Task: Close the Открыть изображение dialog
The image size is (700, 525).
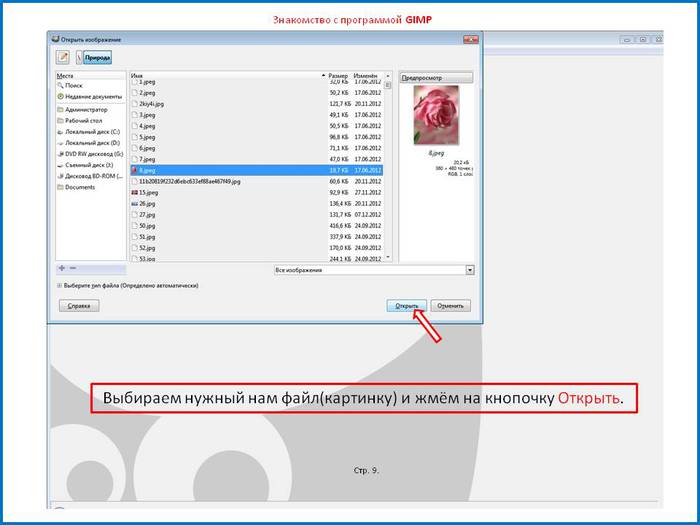Action: [x=470, y=40]
